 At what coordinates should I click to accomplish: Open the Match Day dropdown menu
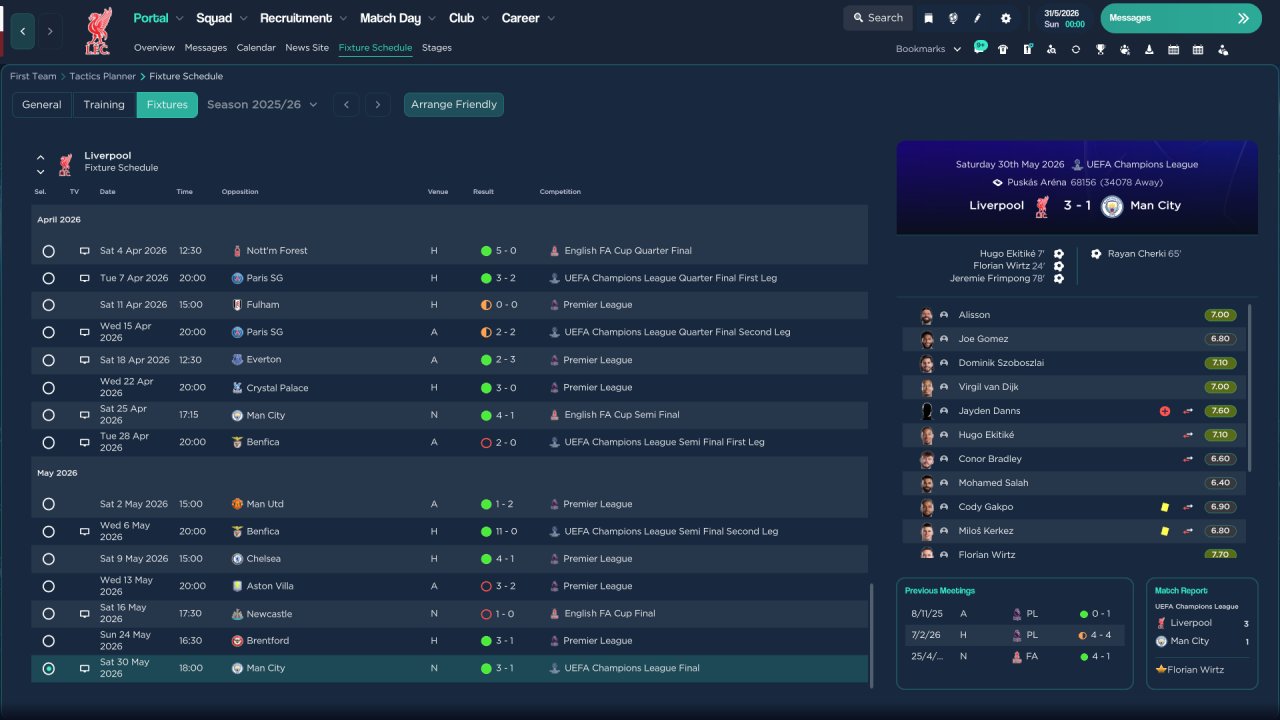click(398, 18)
